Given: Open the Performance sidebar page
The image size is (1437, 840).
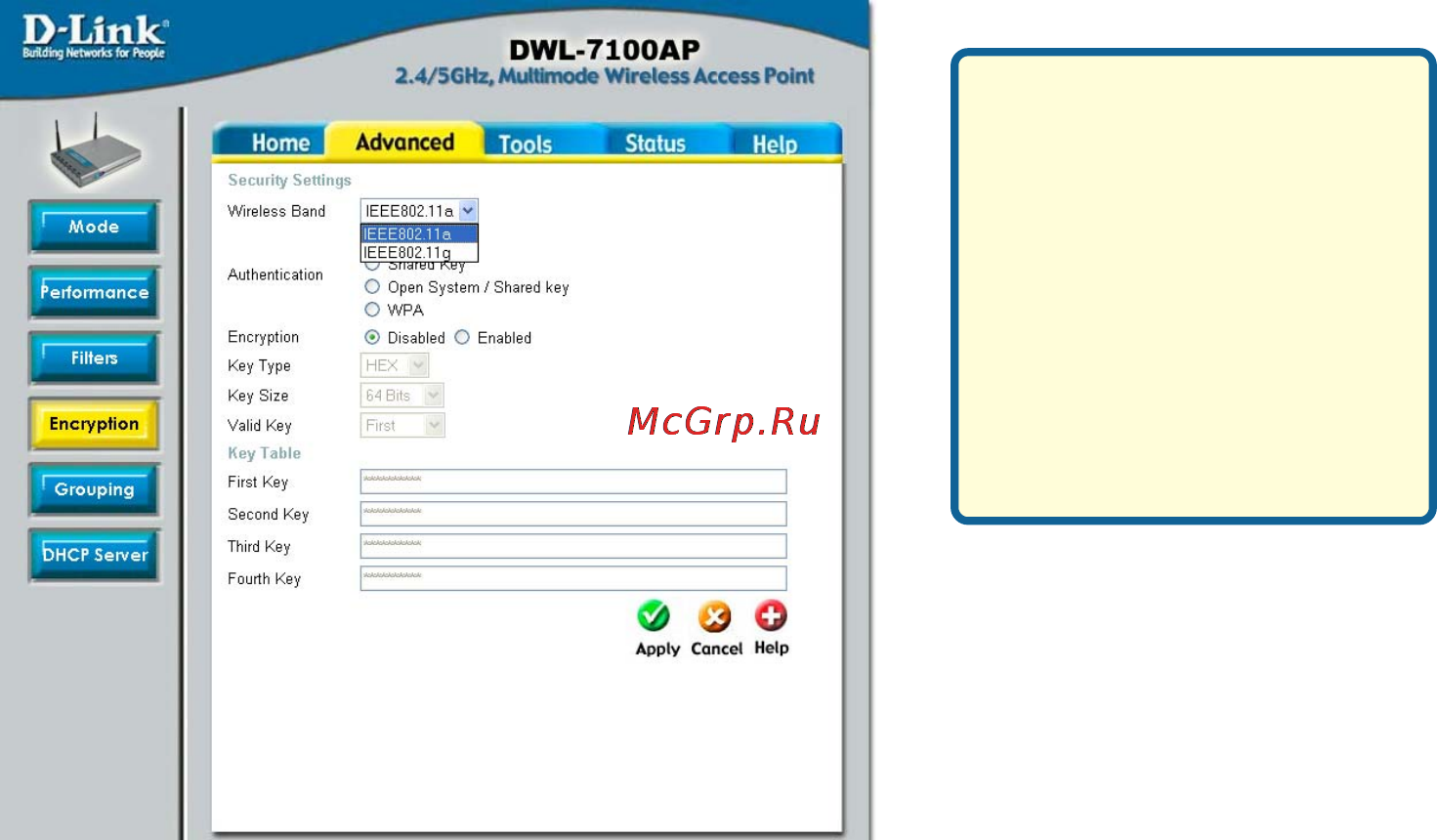Looking at the screenshot, I should click(94, 292).
